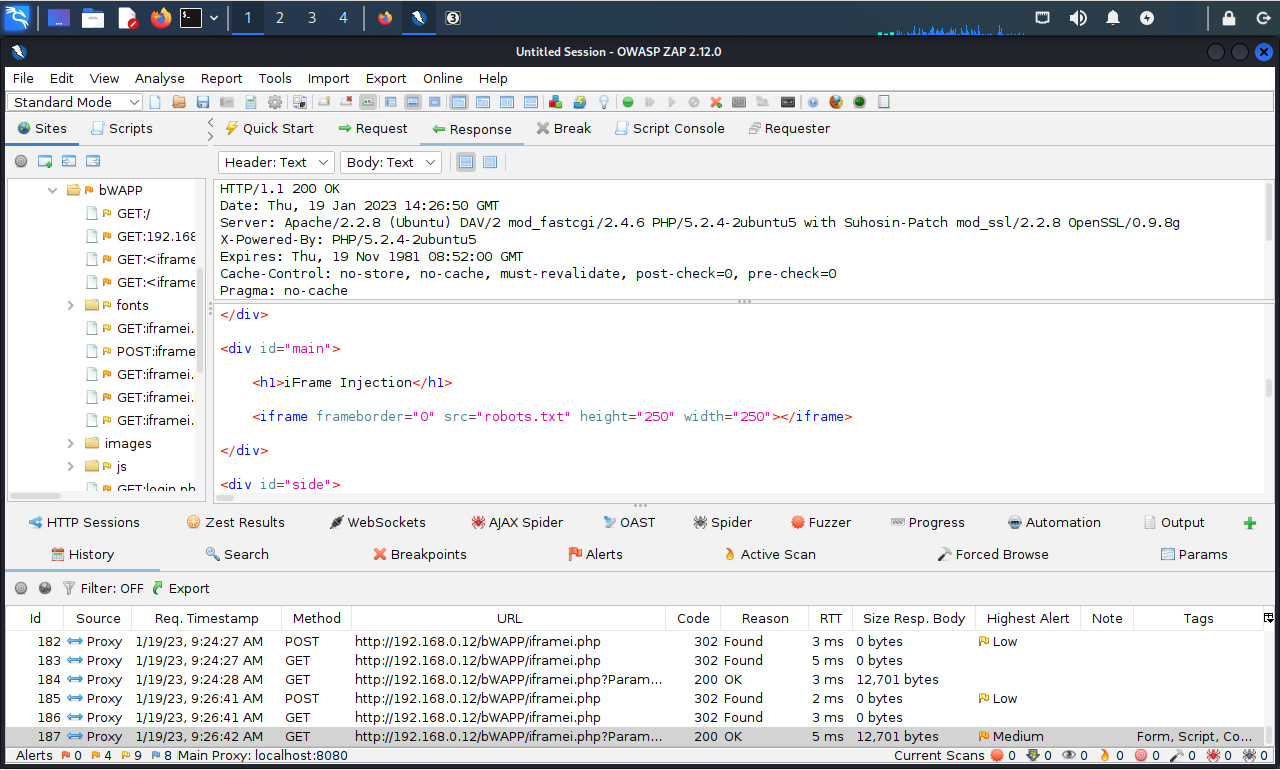Click the Session Properties gear icon

[274, 102]
